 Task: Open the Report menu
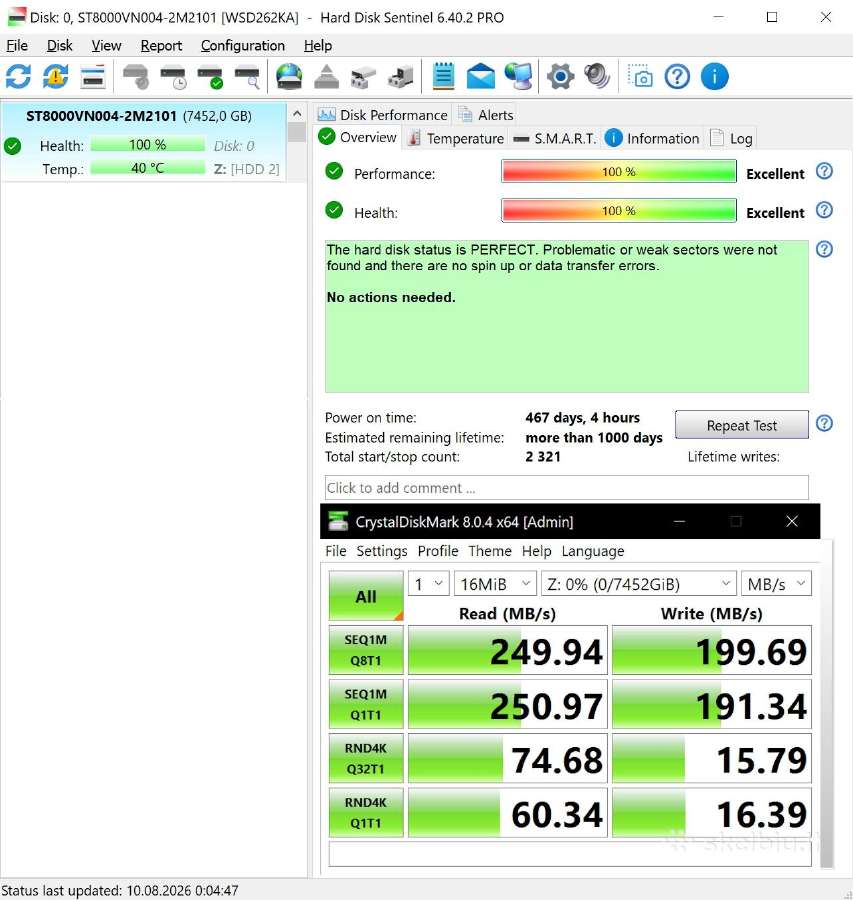coord(161,45)
